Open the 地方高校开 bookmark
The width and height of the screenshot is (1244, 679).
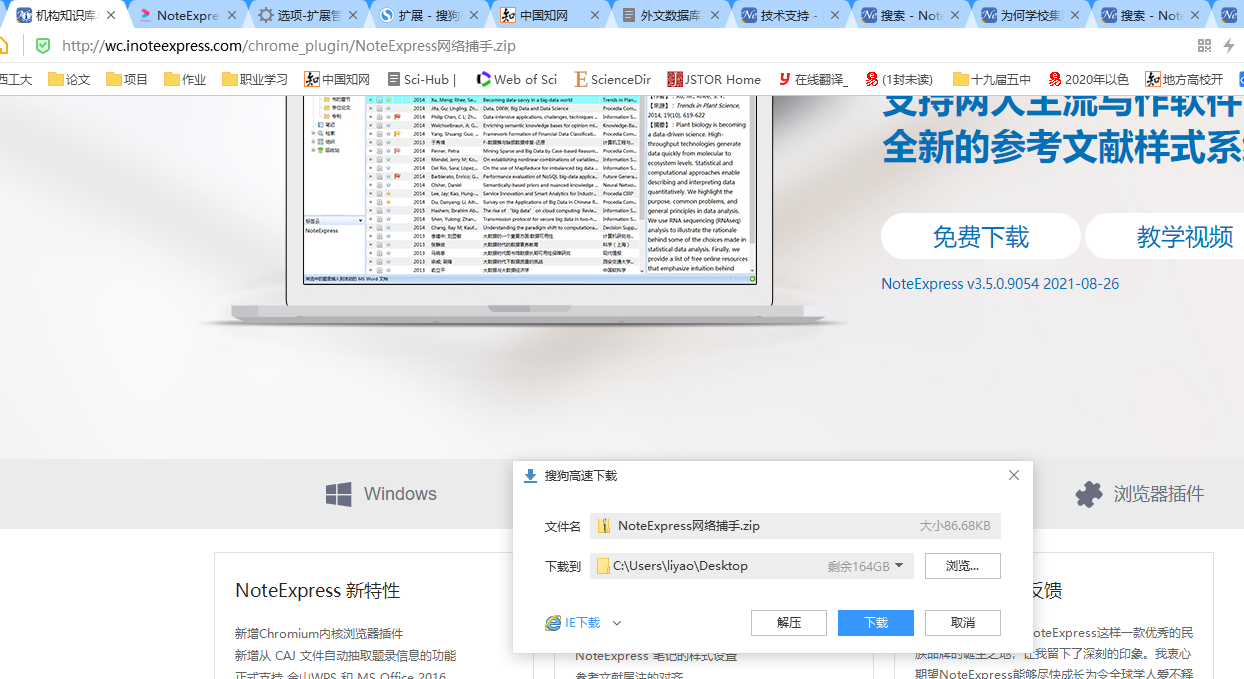click(x=1184, y=79)
